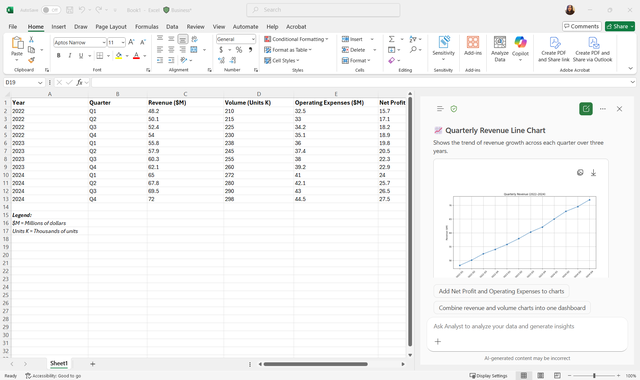The width and height of the screenshot is (640, 380).
Task: Toggle Underline formatting
Action: point(81,56)
